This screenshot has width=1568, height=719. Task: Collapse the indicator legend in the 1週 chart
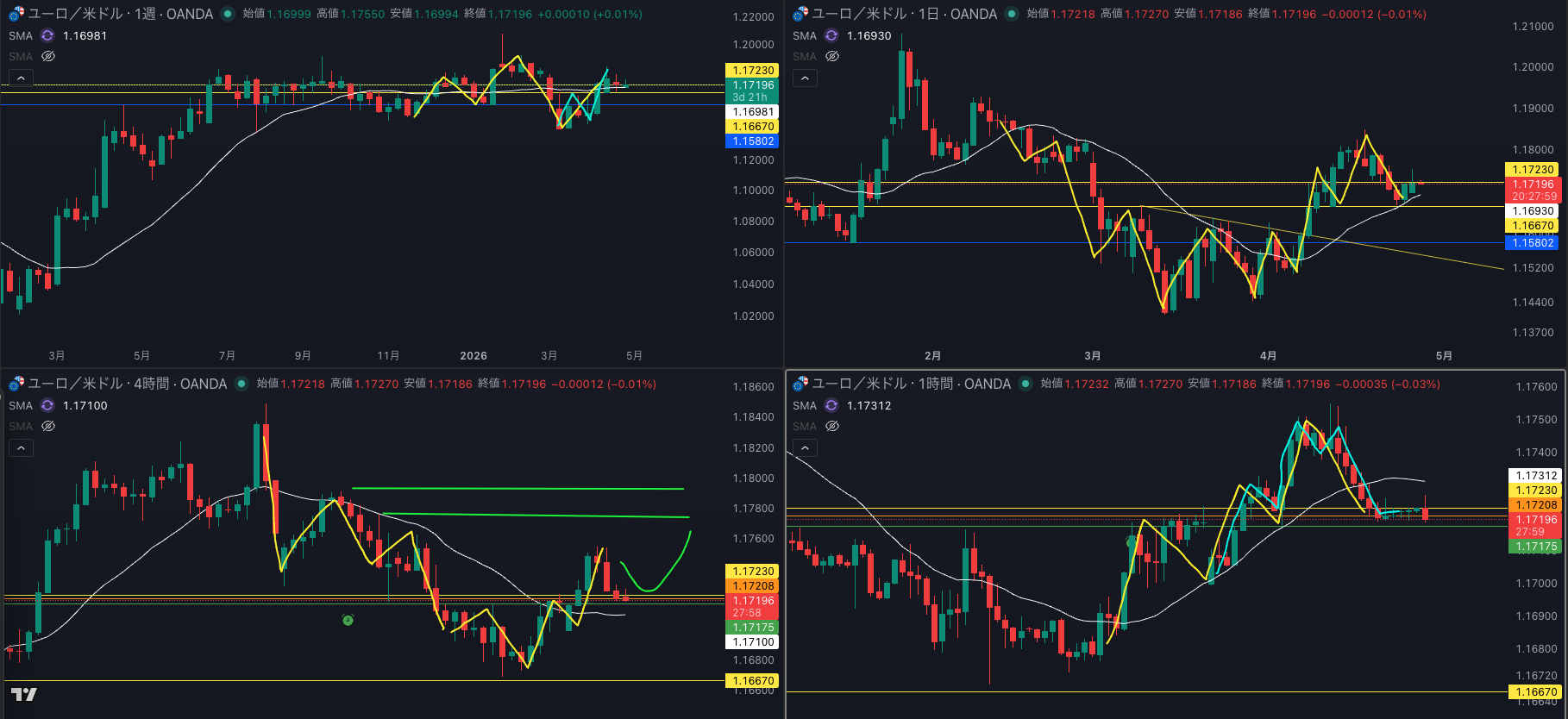21,78
